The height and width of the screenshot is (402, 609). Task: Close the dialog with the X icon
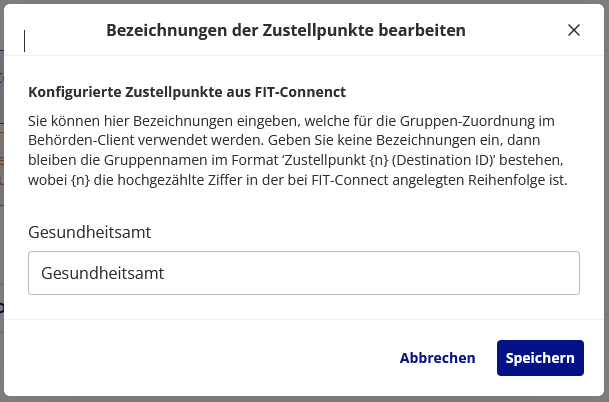(574, 30)
